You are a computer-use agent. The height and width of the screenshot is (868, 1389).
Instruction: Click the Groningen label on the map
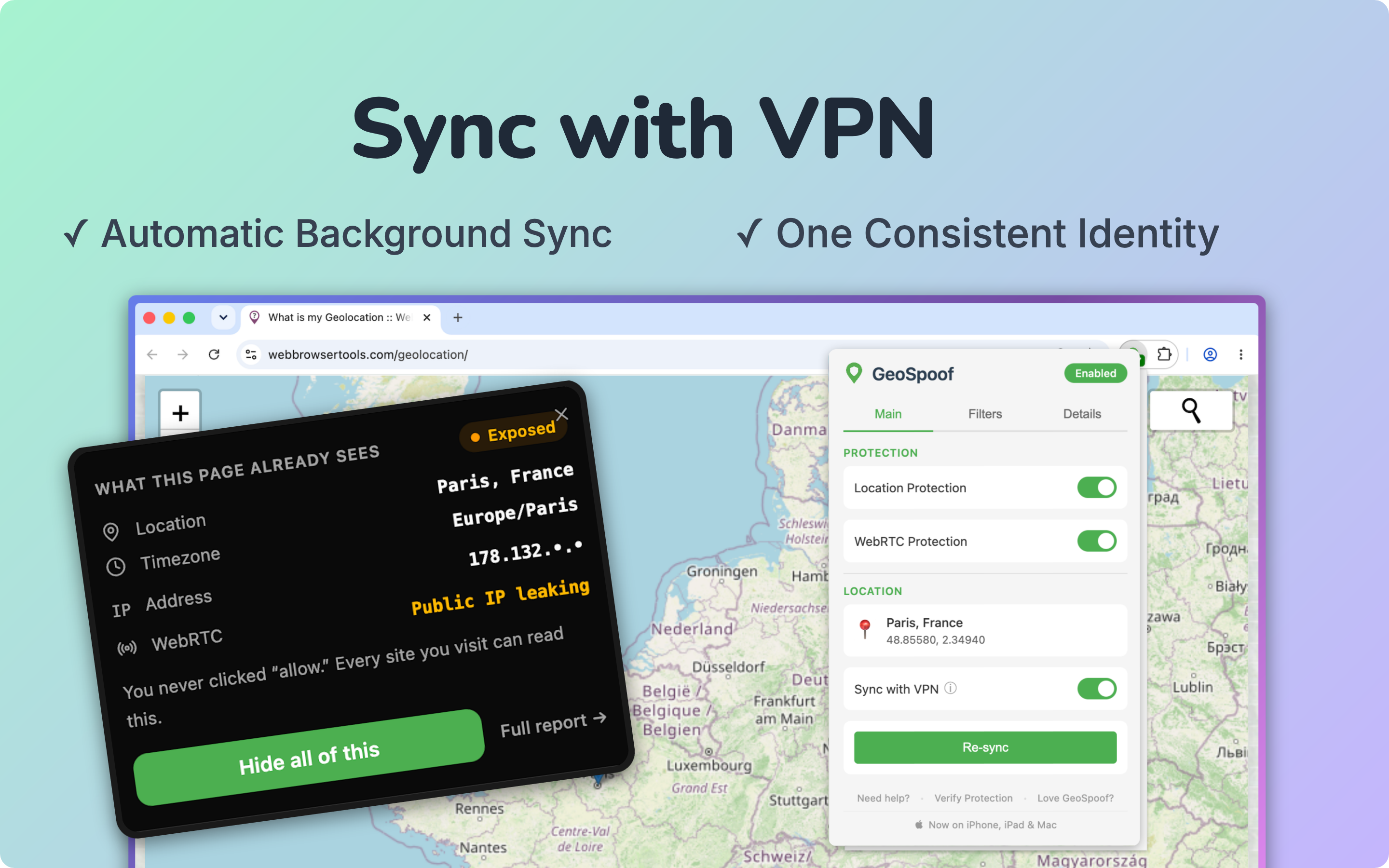pyautogui.click(x=722, y=571)
